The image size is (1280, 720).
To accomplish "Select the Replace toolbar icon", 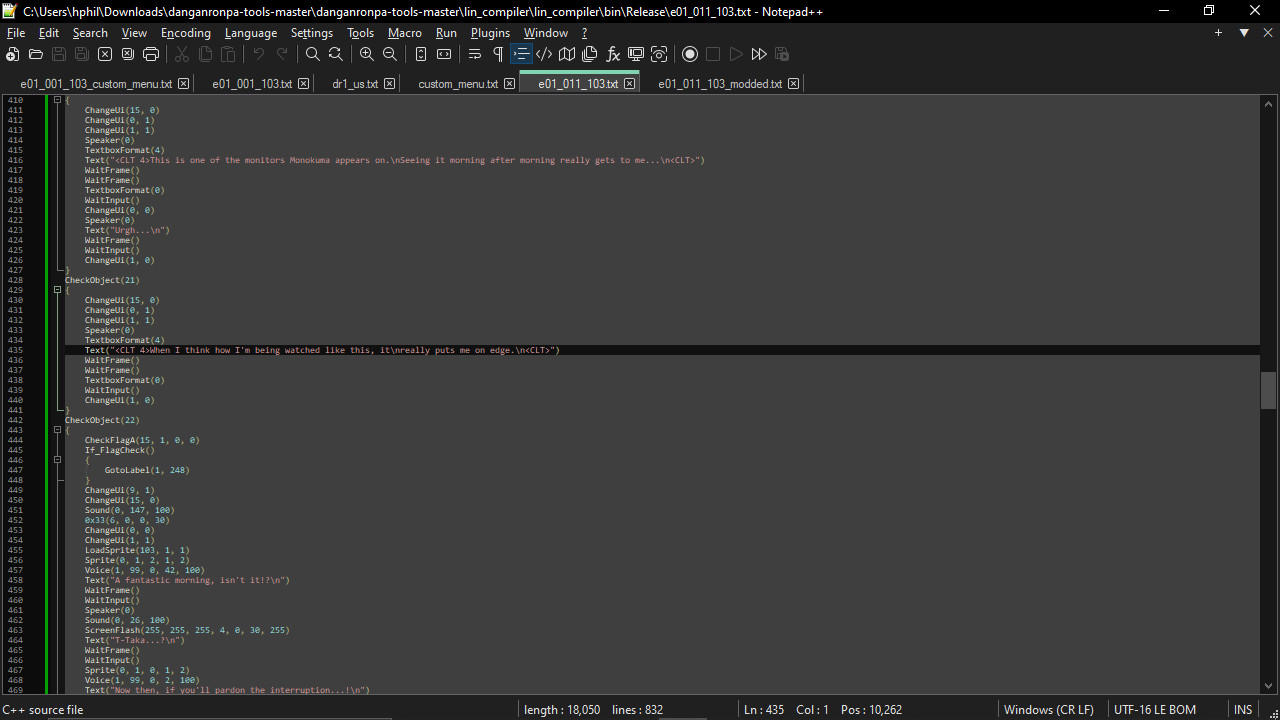I will pyautogui.click(x=335, y=54).
